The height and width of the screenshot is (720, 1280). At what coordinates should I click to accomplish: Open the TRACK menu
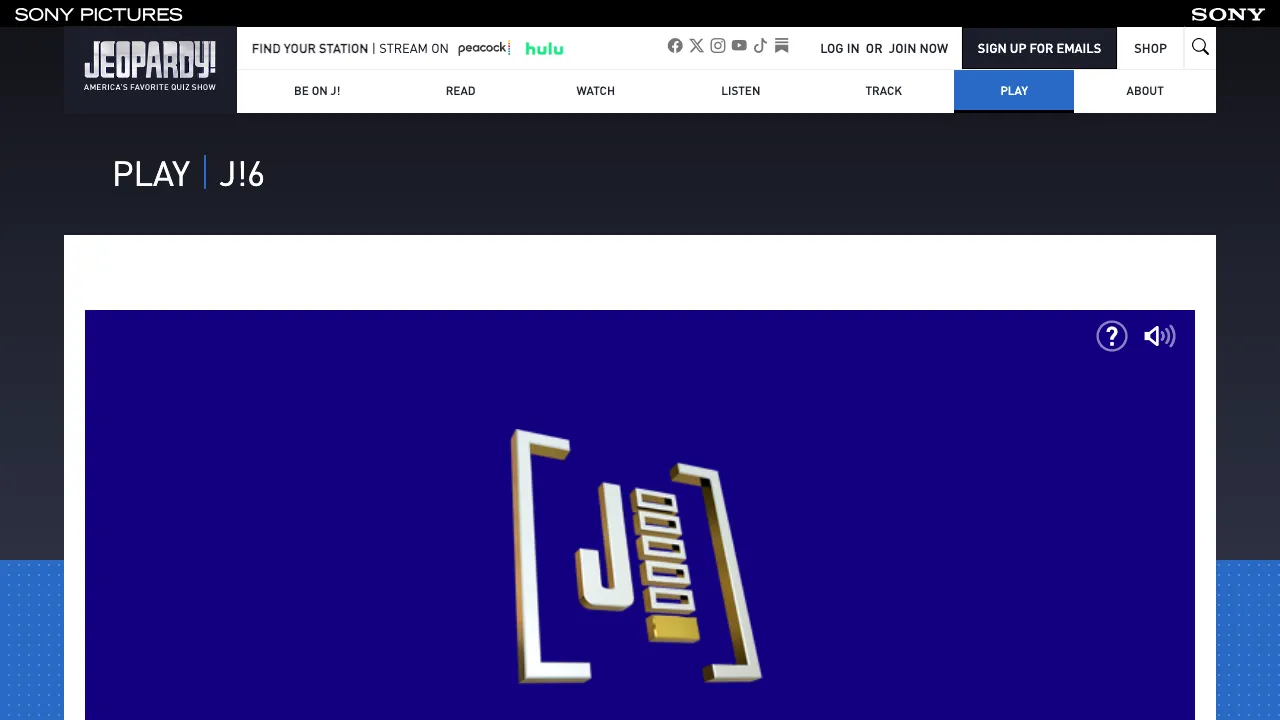click(x=884, y=91)
